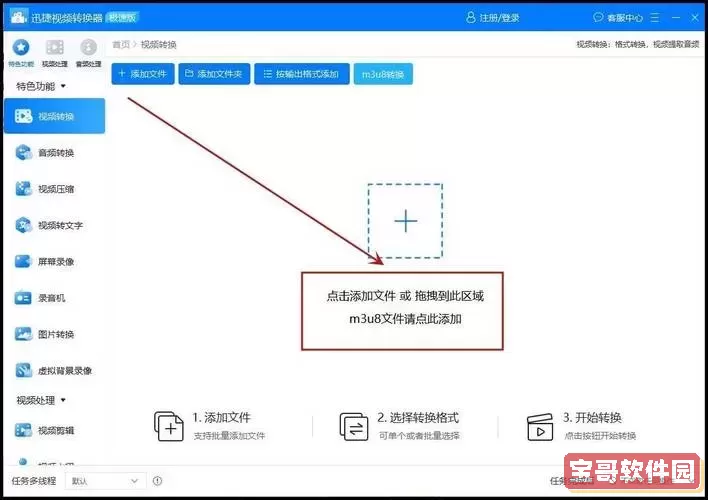Open the 虚拟背景录像 tool

(54, 370)
